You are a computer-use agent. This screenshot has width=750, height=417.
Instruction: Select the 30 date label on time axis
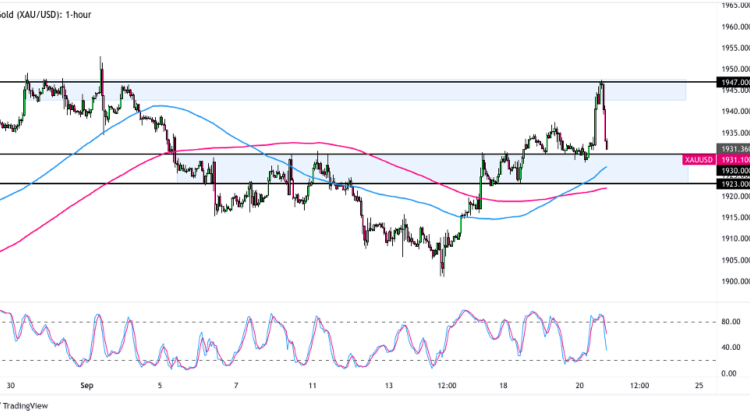(x=11, y=385)
